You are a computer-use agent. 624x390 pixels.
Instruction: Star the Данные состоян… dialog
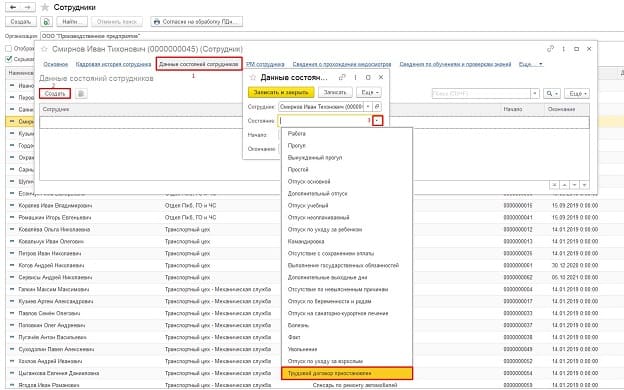pos(252,77)
